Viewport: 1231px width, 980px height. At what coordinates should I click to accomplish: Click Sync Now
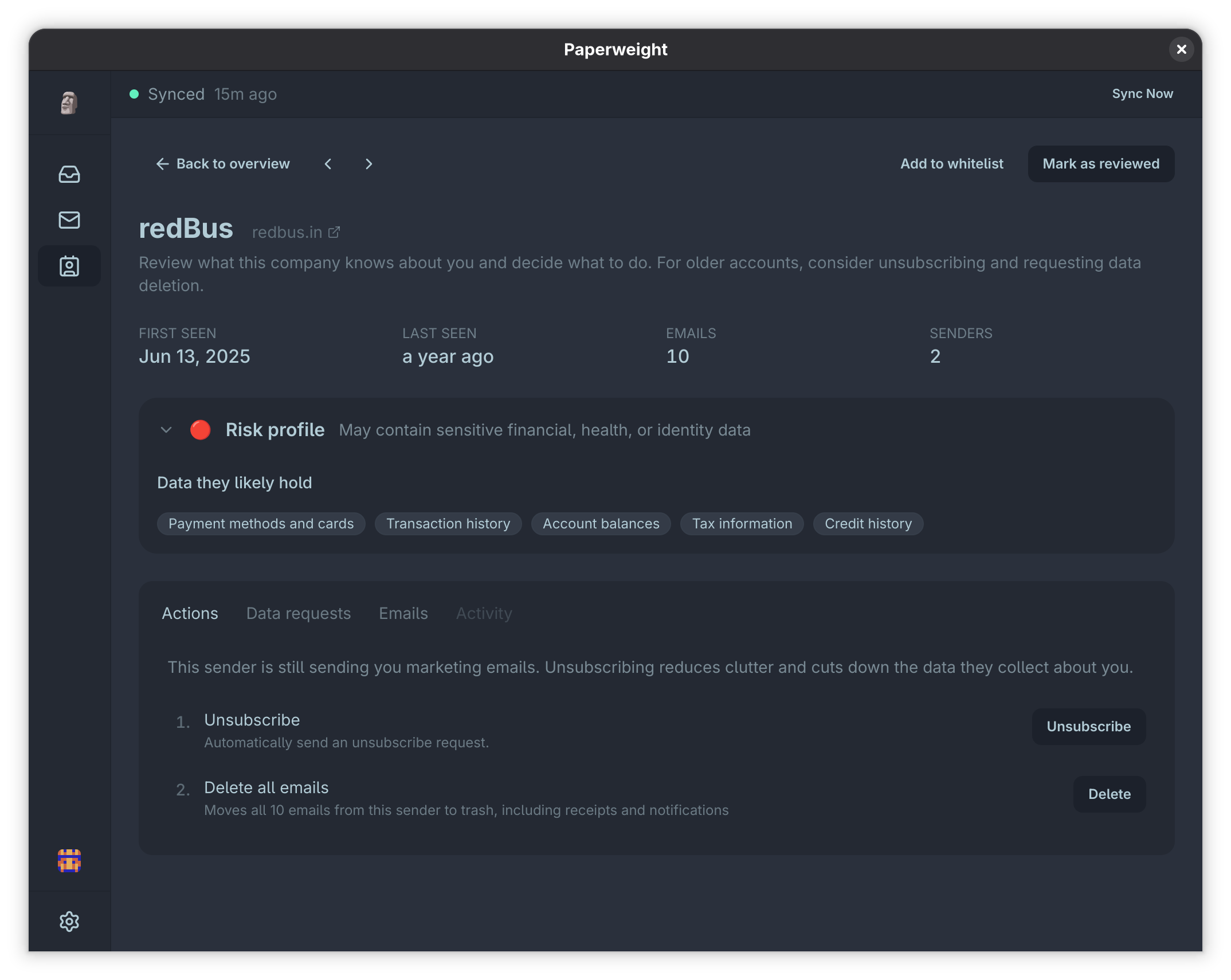pyautogui.click(x=1142, y=94)
